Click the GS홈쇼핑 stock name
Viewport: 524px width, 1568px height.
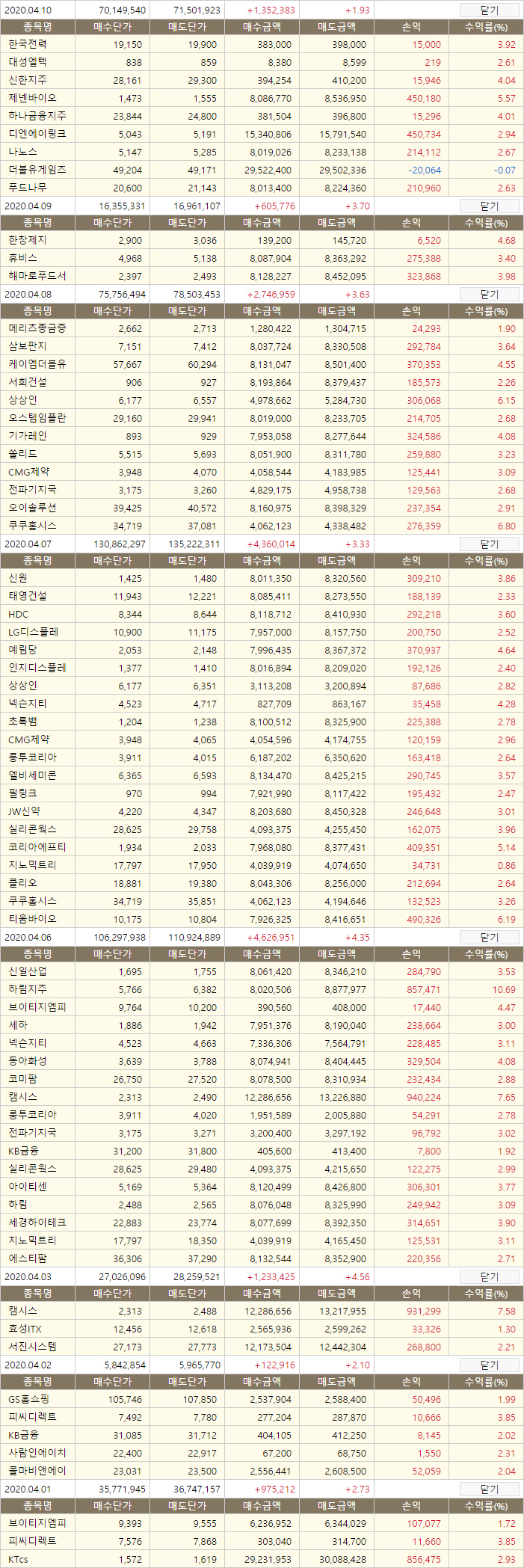pyautogui.click(x=28, y=1399)
